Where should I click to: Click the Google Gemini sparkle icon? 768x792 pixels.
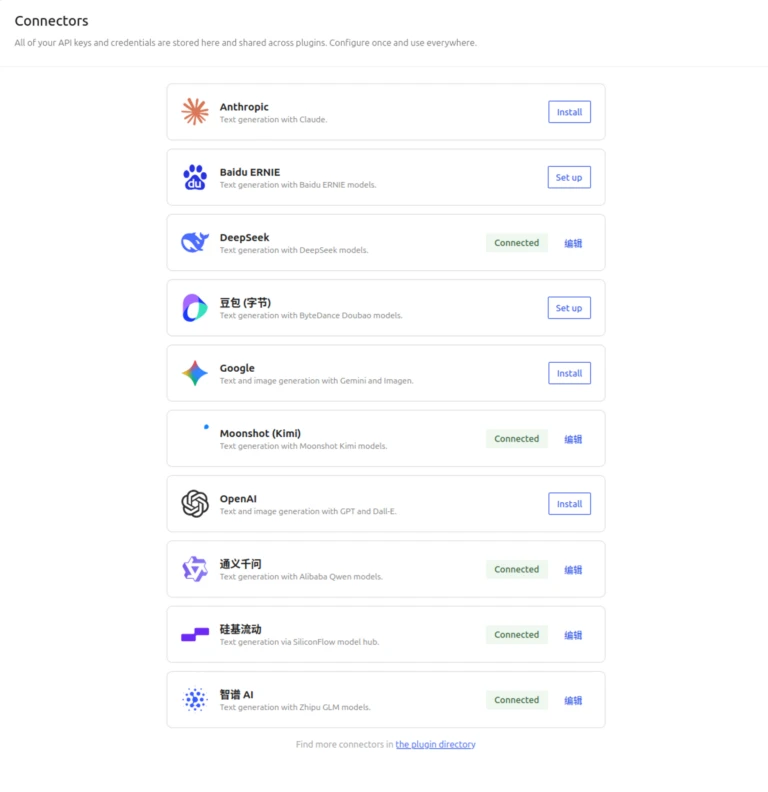(x=195, y=373)
